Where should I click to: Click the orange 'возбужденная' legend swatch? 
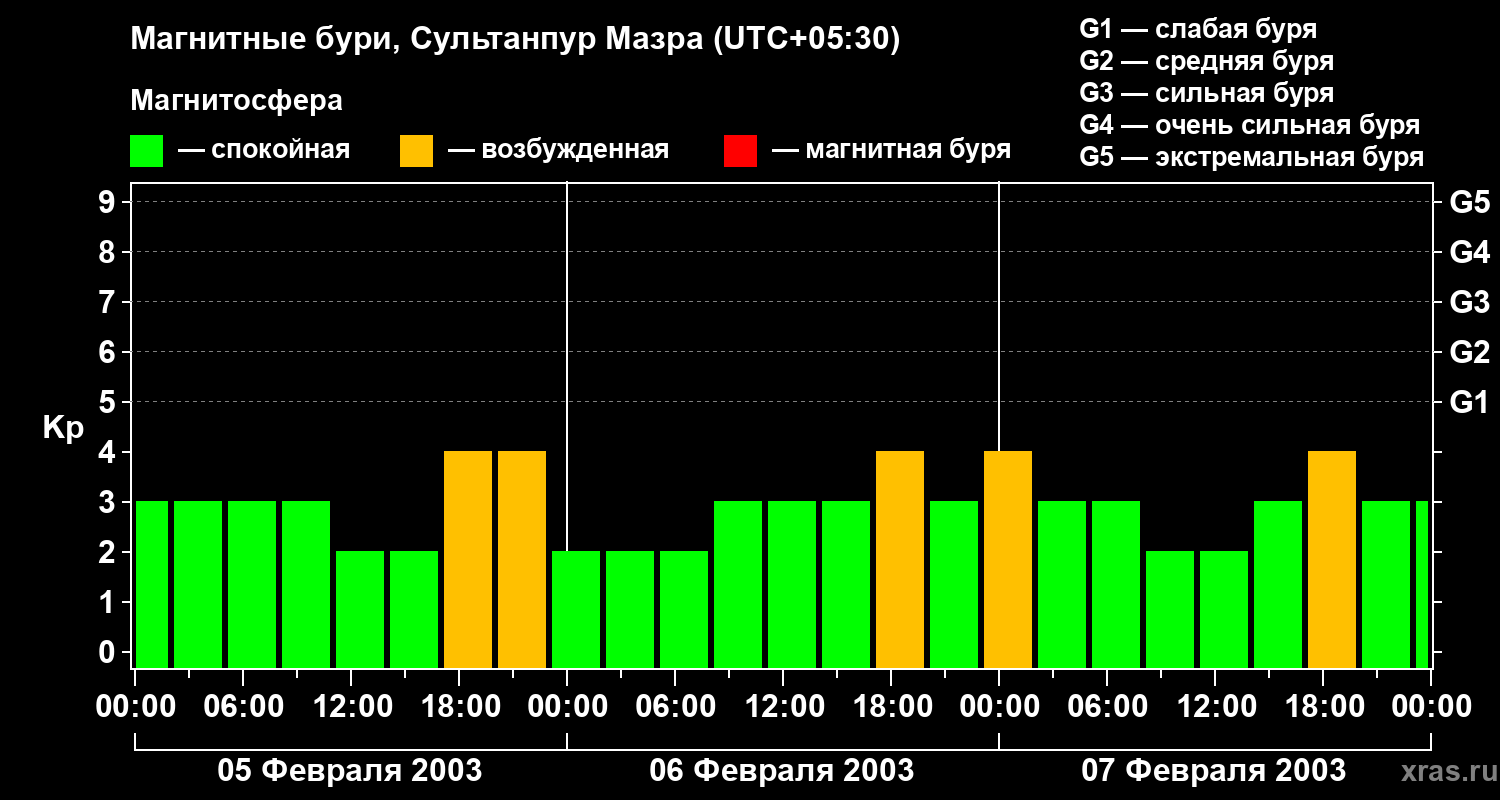tap(416, 151)
